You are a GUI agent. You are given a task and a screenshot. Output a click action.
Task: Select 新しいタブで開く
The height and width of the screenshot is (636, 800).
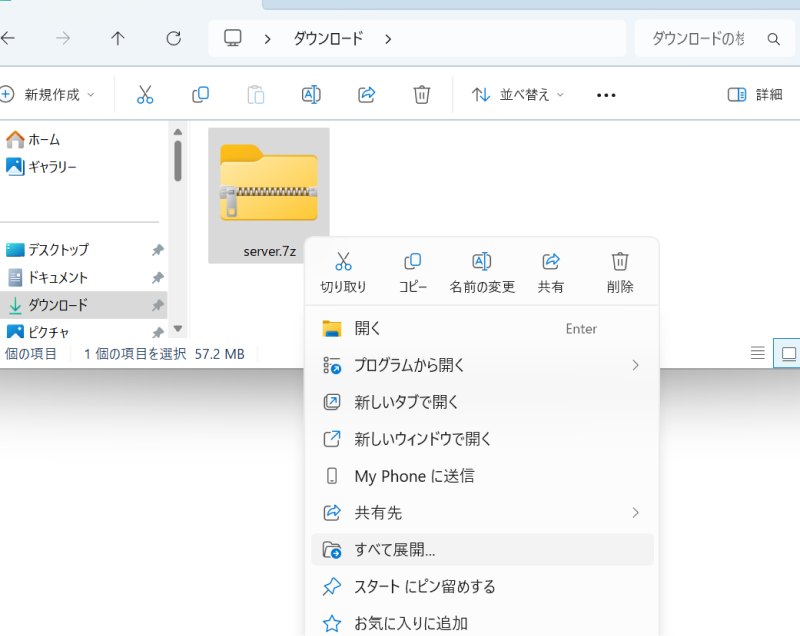[x=482, y=402]
